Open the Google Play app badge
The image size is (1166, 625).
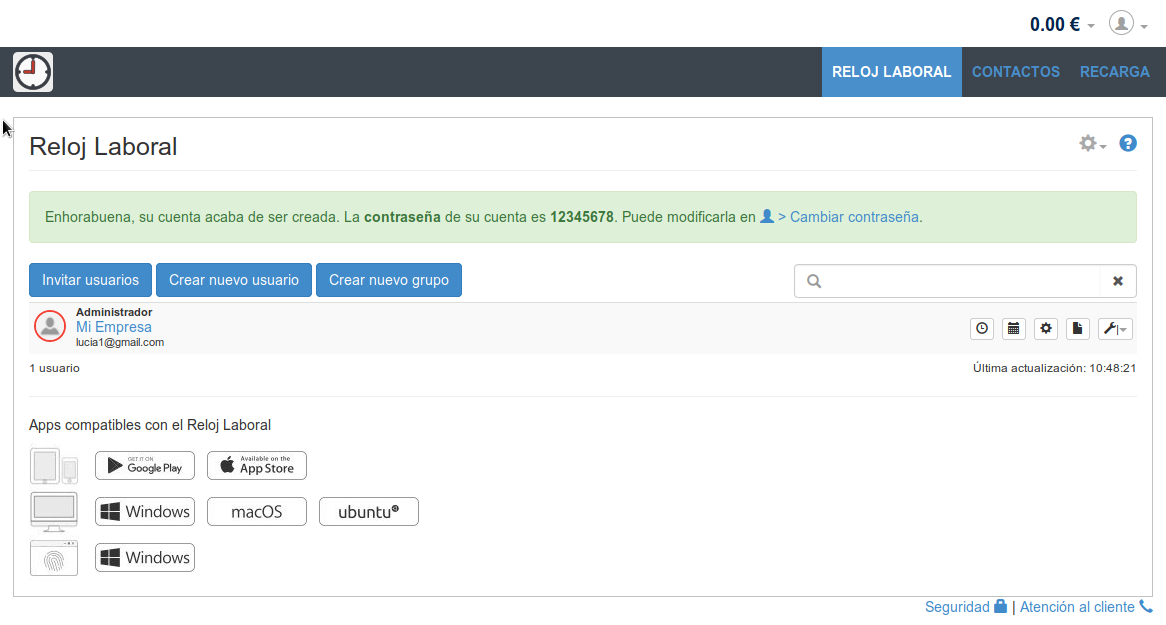tap(145, 465)
